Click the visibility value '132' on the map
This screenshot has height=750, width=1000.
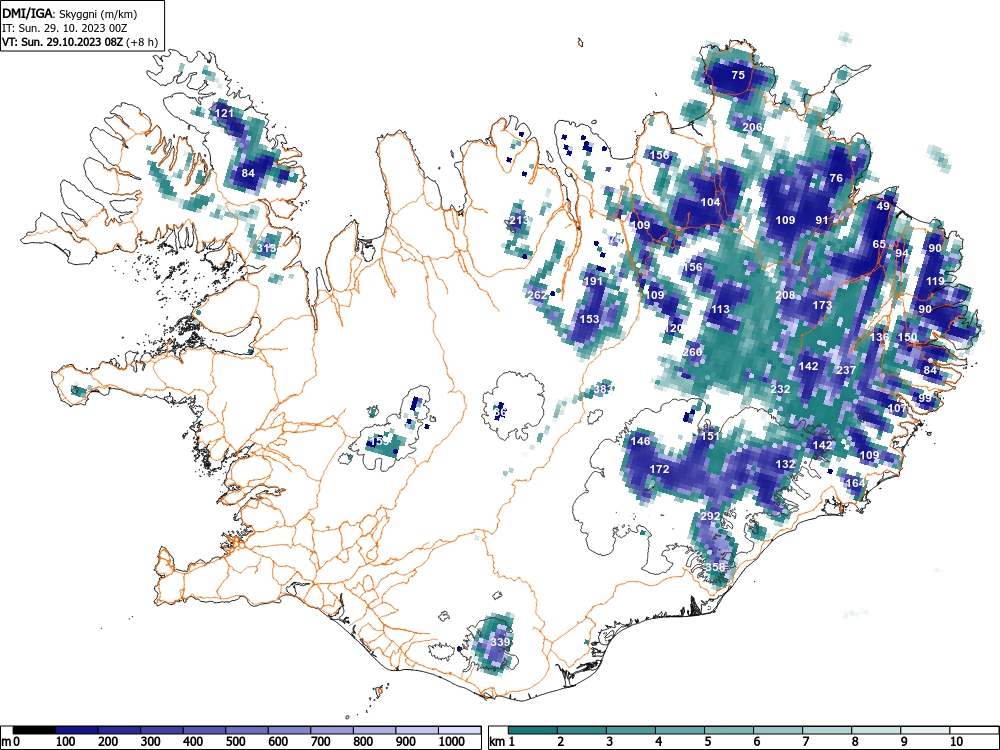click(785, 464)
